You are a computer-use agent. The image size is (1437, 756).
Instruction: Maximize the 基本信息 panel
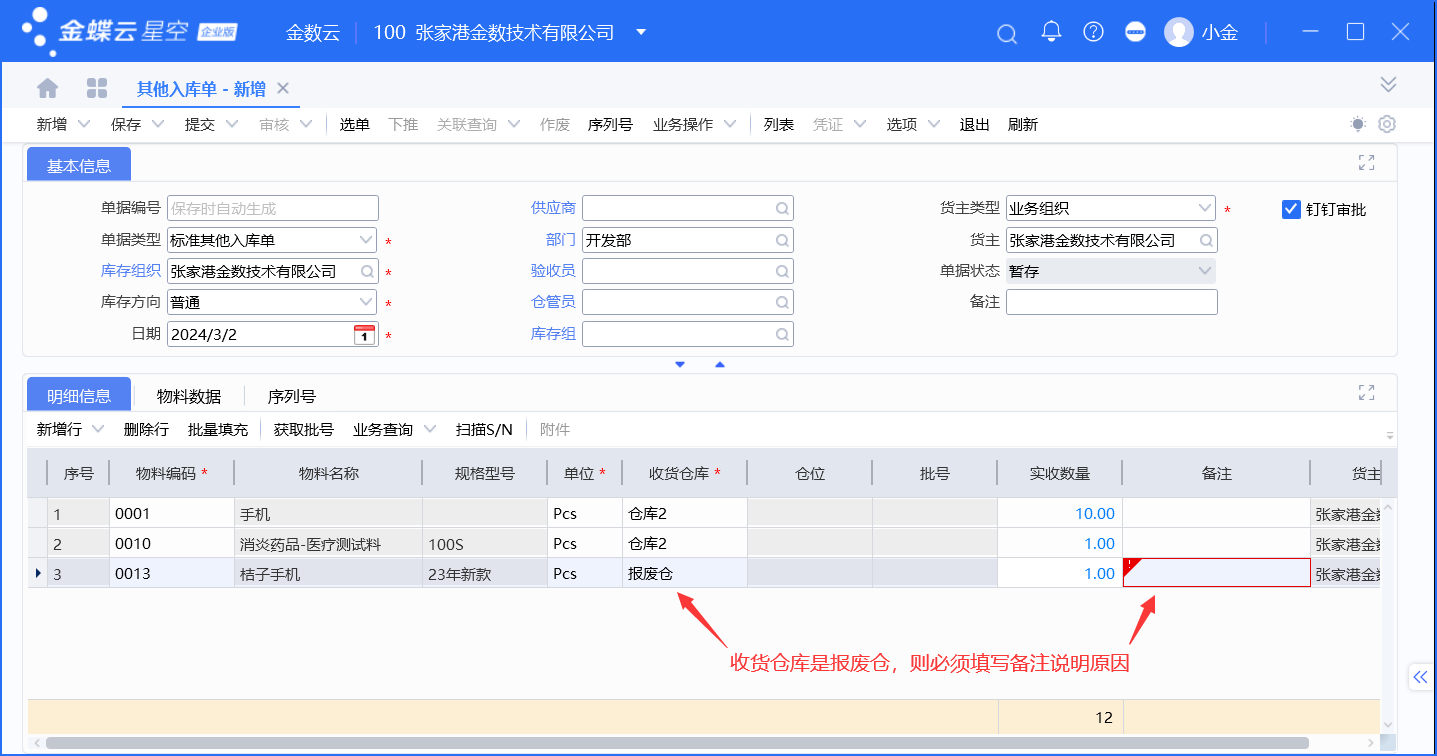coord(1367,163)
